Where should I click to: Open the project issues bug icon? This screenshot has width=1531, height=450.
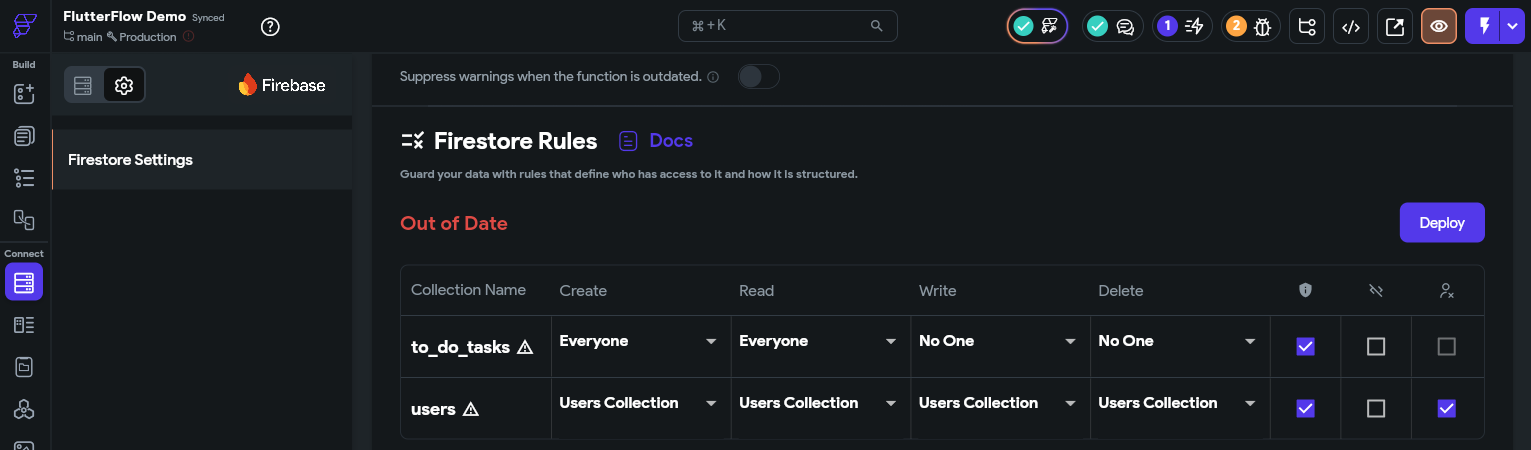1250,27
